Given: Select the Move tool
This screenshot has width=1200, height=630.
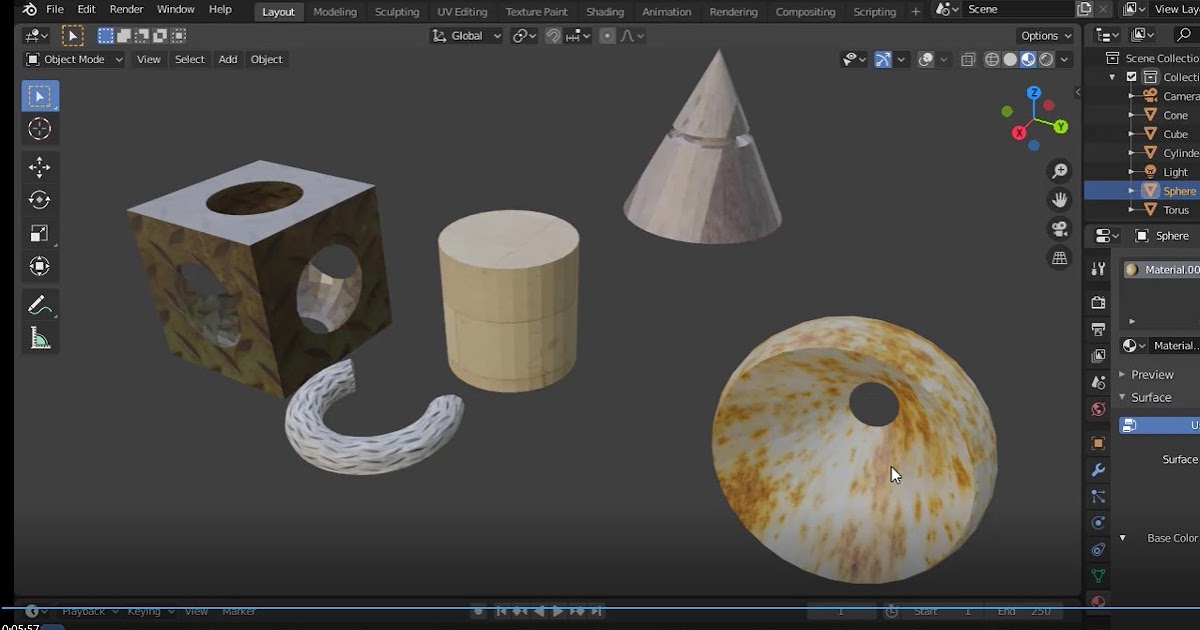Looking at the screenshot, I should tap(39, 166).
